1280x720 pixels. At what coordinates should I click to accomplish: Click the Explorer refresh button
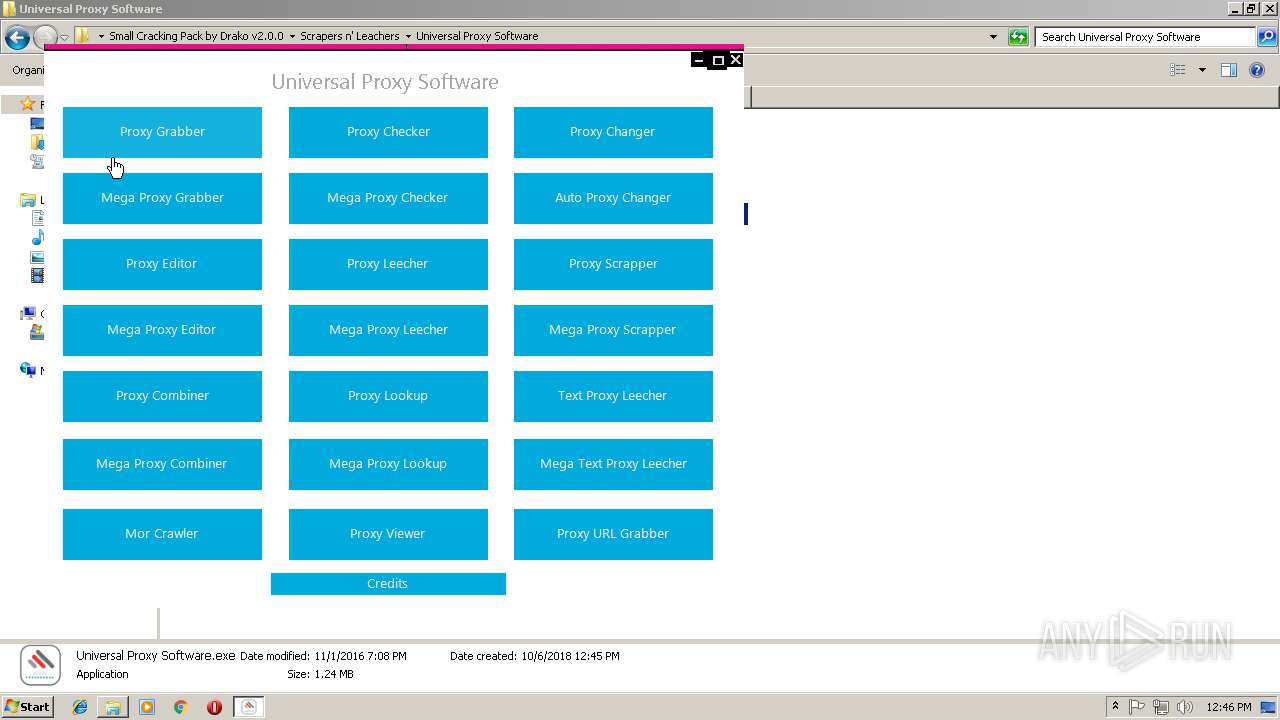click(1018, 37)
